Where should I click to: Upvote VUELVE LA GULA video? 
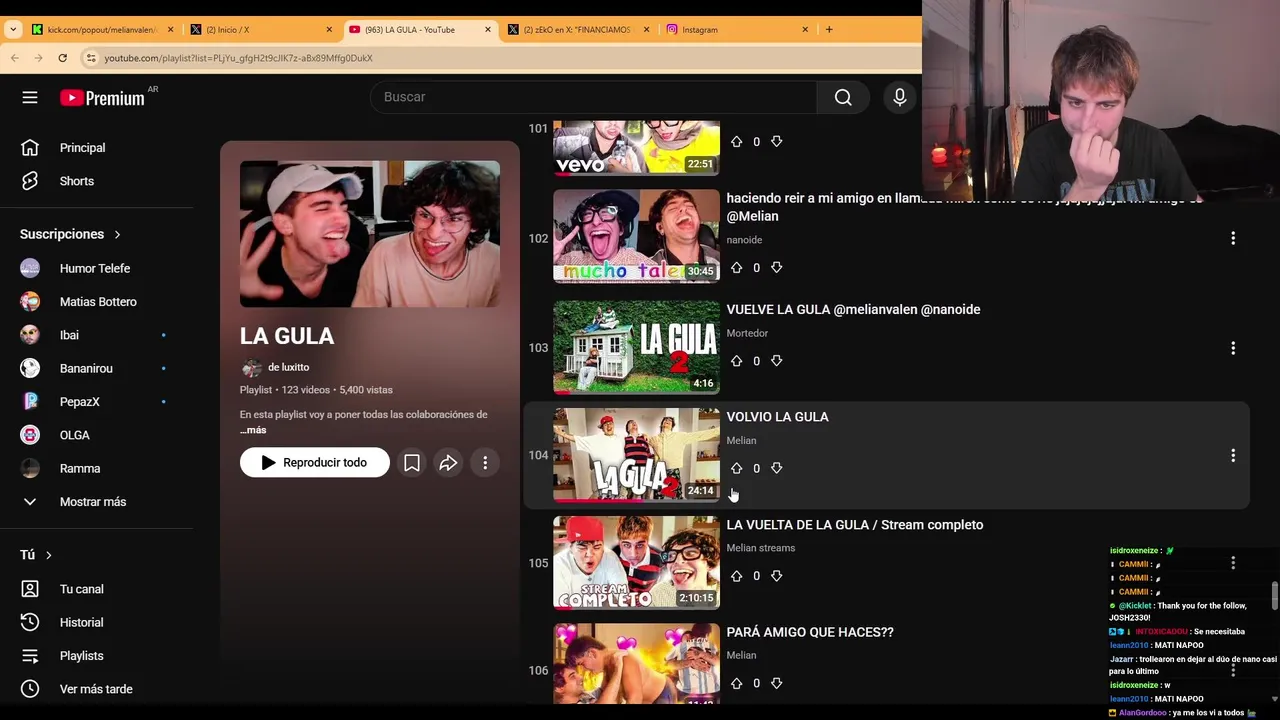[x=737, y=361]
